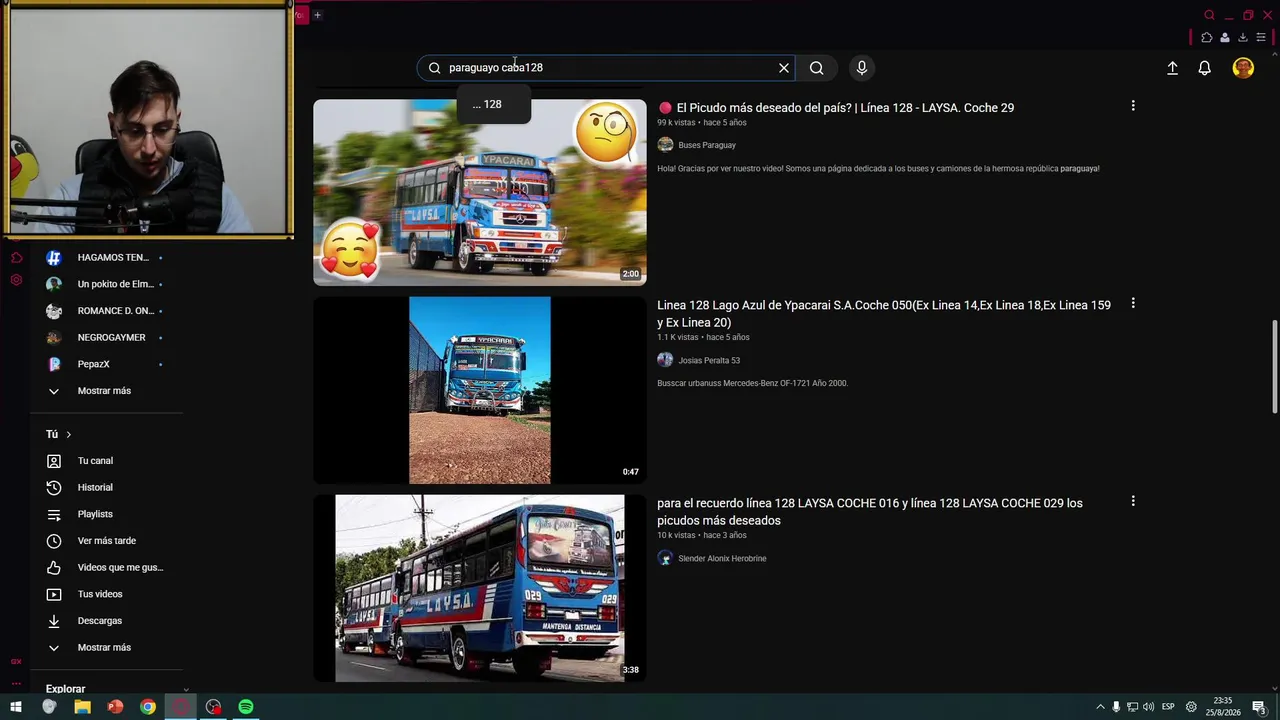Viewport: 1280px width, 720px height.
Task: Open PowerPoint from taskbar
Action: pyautogui.click(x=115, y=707)
